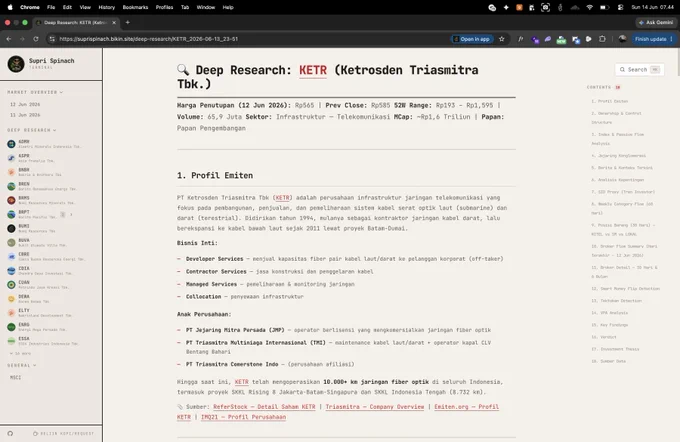
Task: Click the BUVA stock logo in sidebar
Action: click(x=11, y=242)
